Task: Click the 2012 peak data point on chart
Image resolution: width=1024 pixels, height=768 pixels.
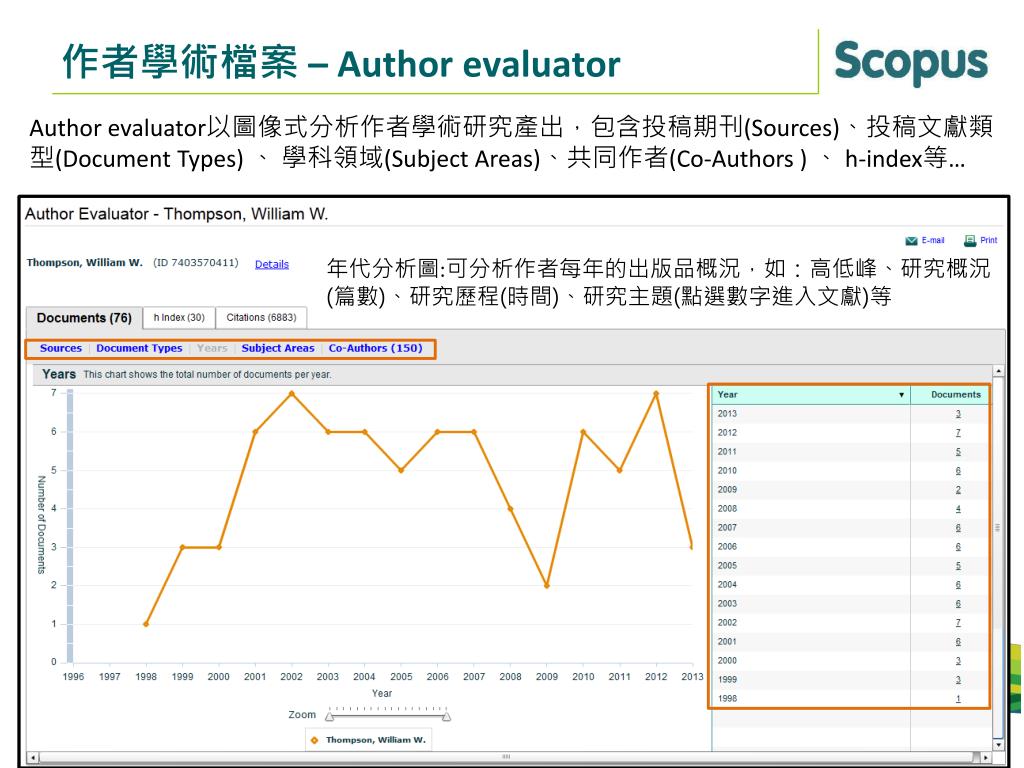Action: (656, 394)
